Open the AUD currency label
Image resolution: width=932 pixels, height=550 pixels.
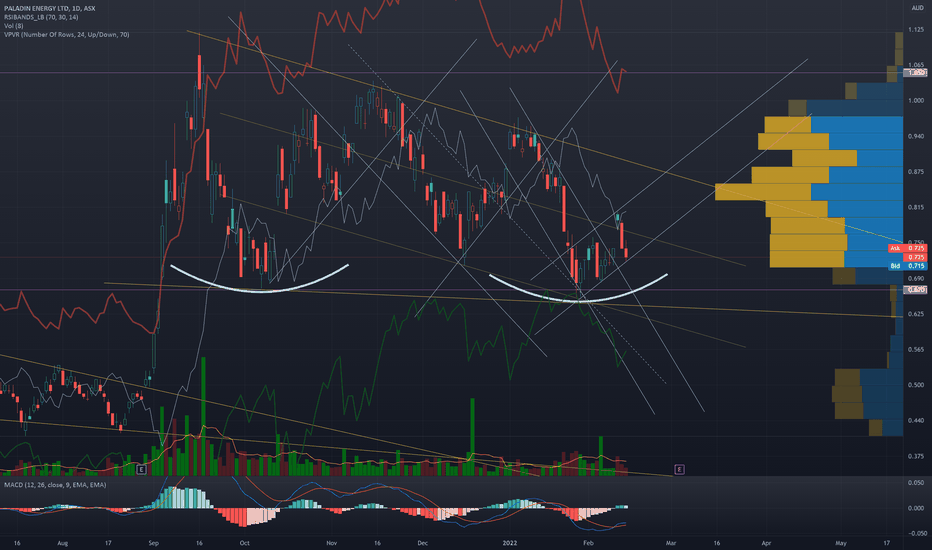click(x=917, y=8)
